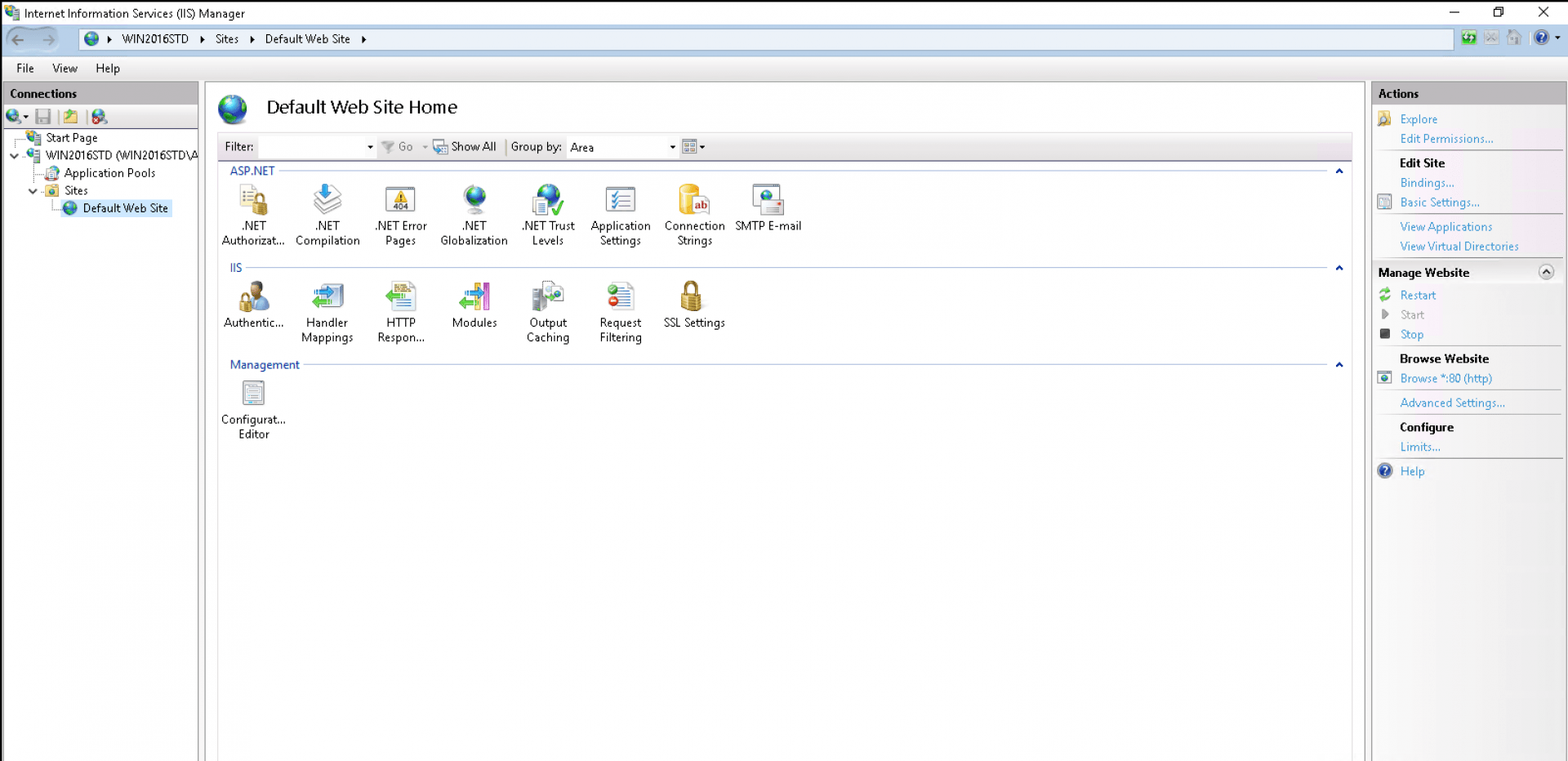Open Authentication feature icon

253,305
